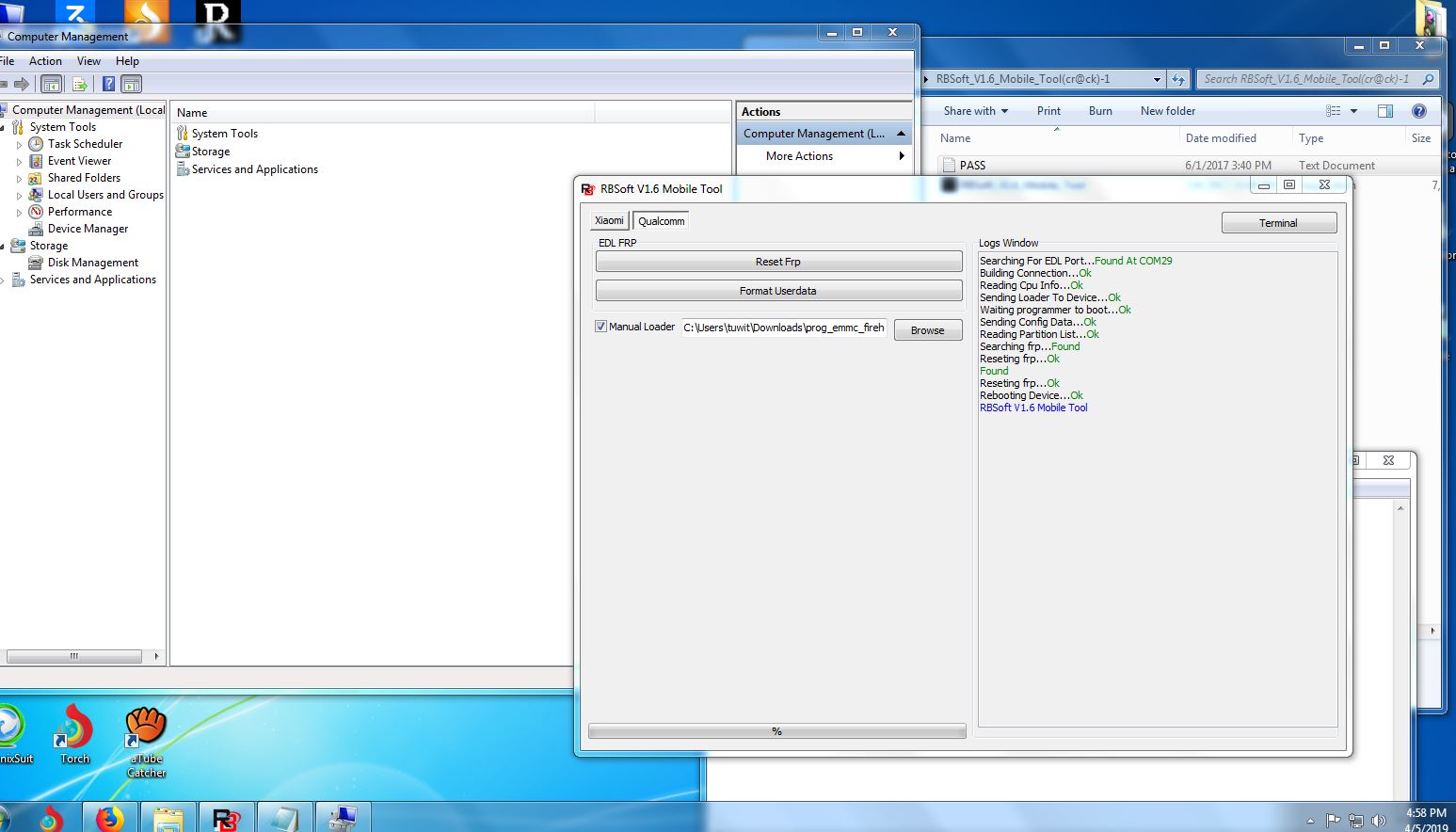This screenshot has width=1456, height=832.
Task: Expand the Event Viewer tree node arrow
Action: [19, 162]
